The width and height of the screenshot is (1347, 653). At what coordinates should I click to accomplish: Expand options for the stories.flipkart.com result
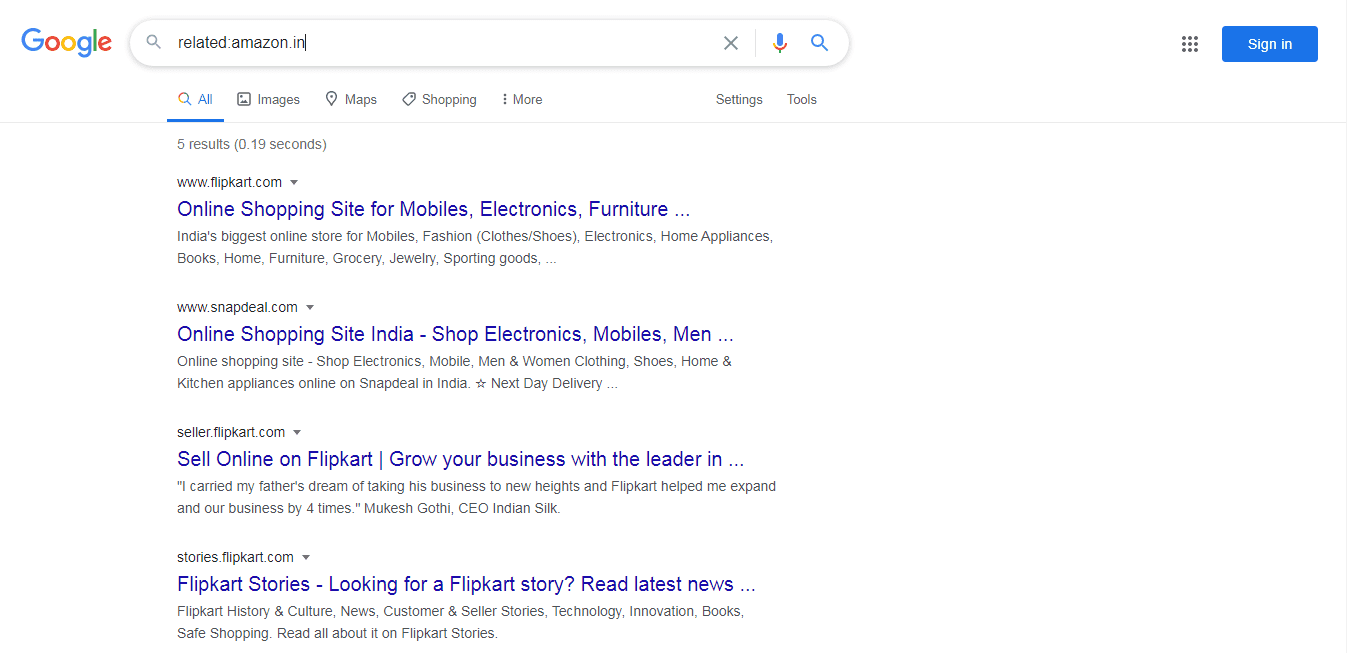tap(306, 557)
